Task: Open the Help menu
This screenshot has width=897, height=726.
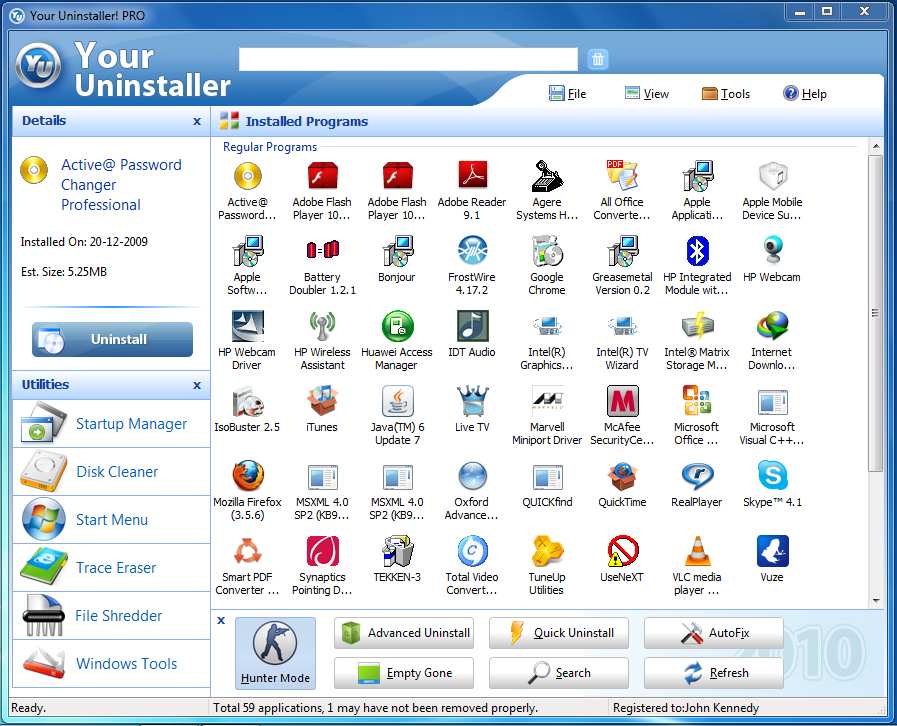Action: pos(805,94)
